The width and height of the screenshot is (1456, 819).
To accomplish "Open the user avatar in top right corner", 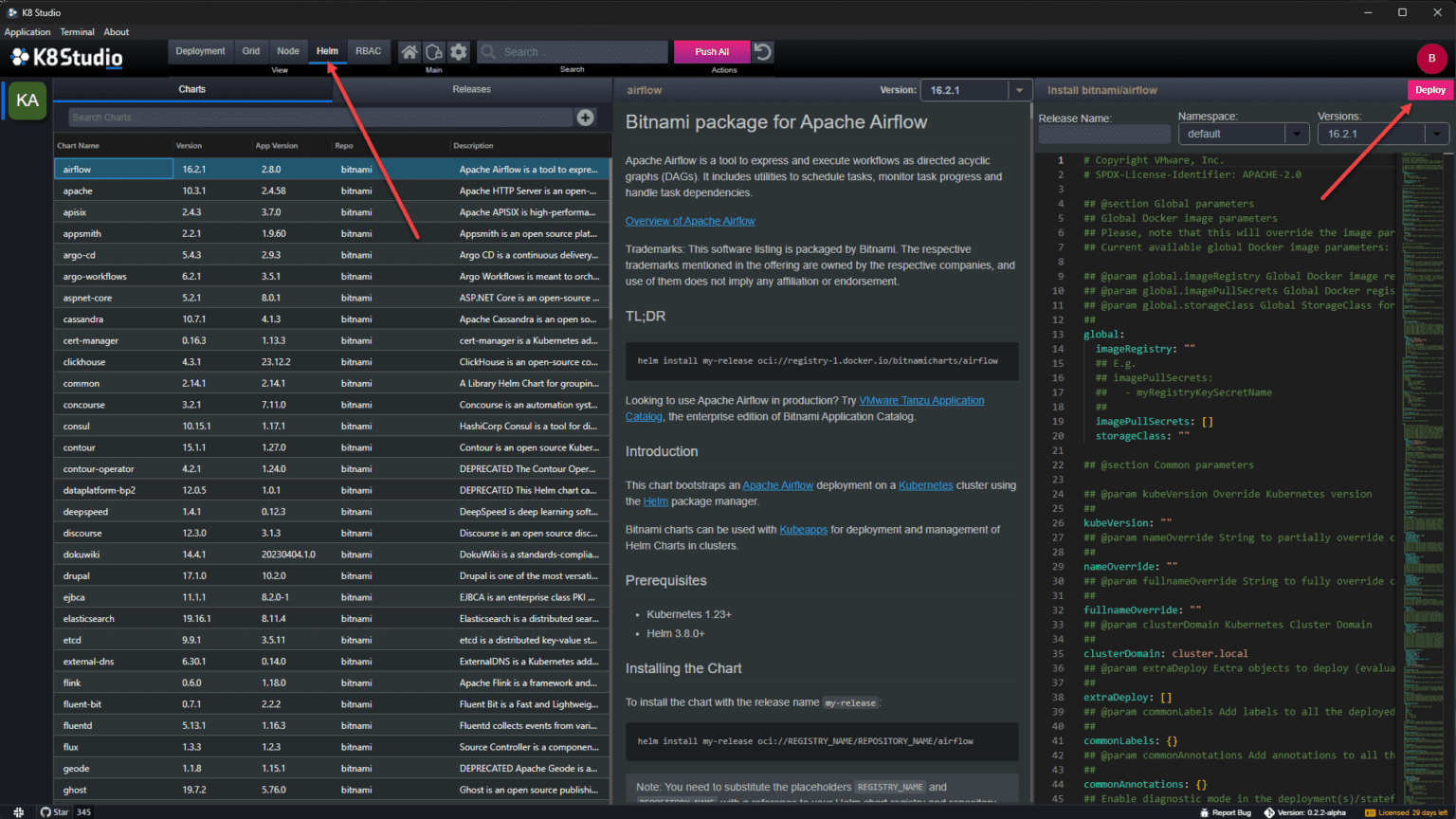I will tap(1431, 58).
